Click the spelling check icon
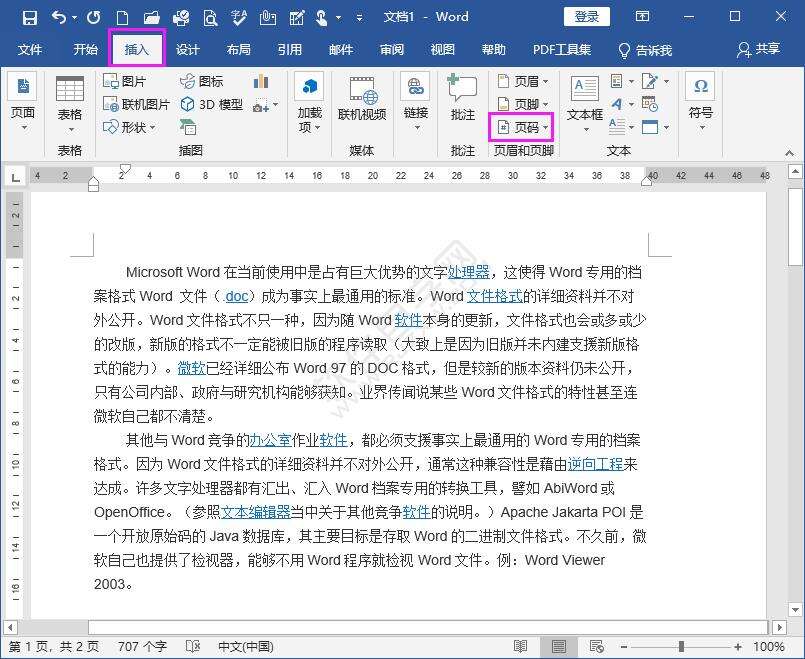Viewport: 805px width, 659px height. coord(239,17)
